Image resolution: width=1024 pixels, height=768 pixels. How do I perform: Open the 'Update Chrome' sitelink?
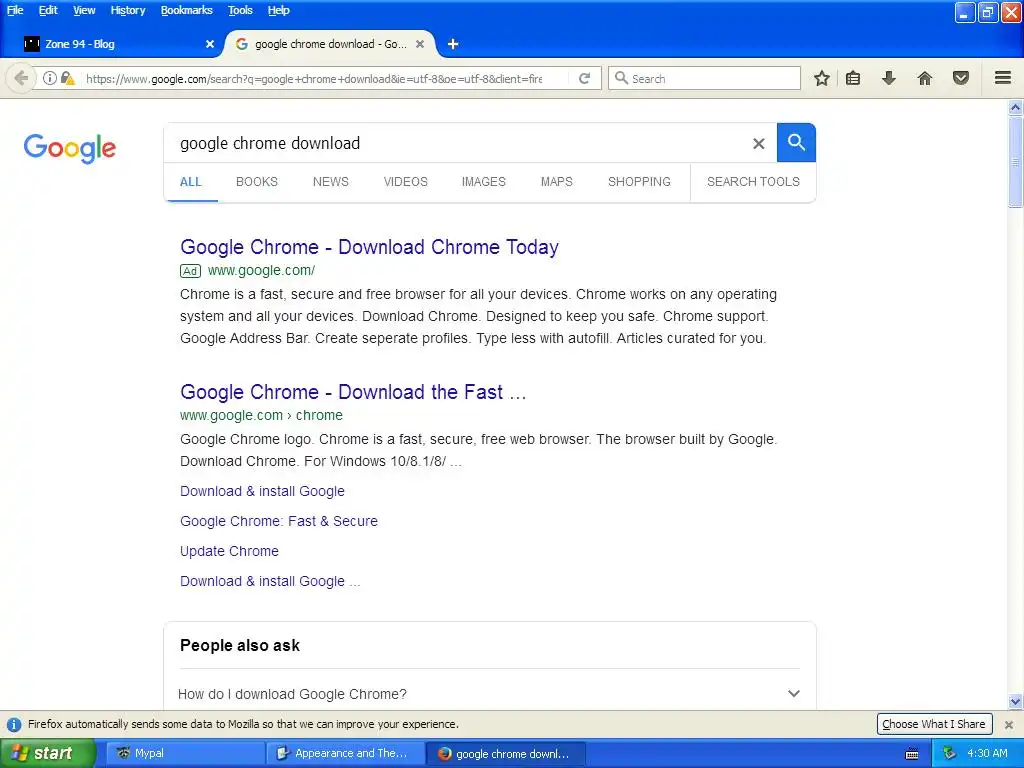pyautogui.click(x=229, y=551)
